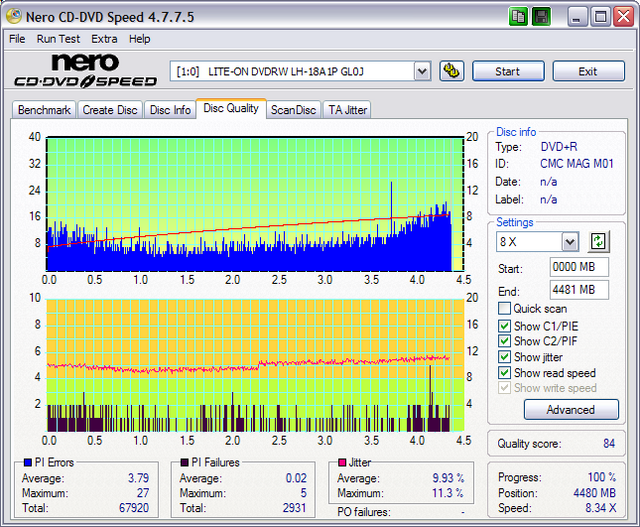The width and height of the screenshot is (640, 527).
Task: Open the Extra menu
Action: tap(104, 39)
